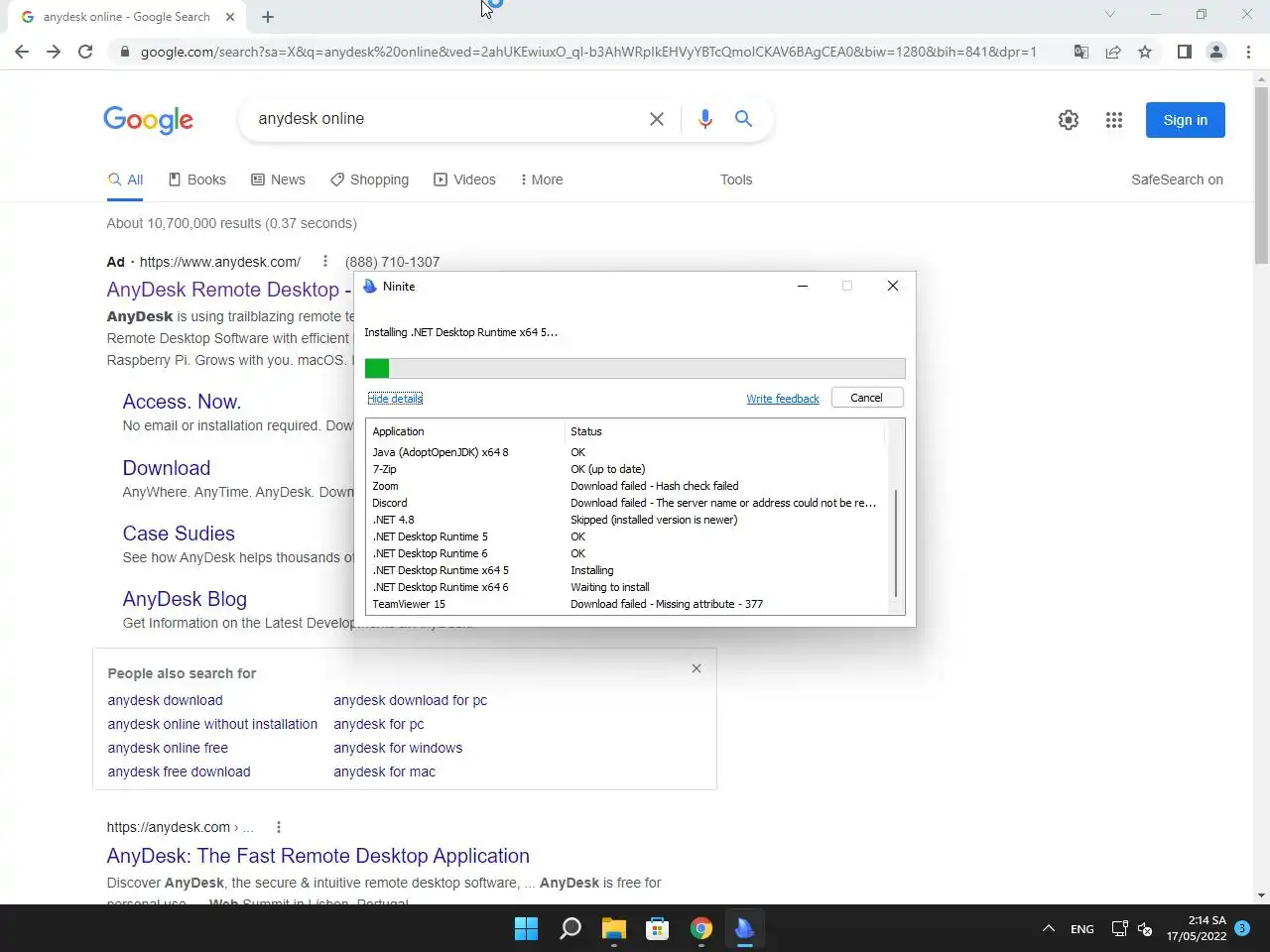The image size is (1270, 952).
Task: Search anydesk online free
Action: pos(168,748)
